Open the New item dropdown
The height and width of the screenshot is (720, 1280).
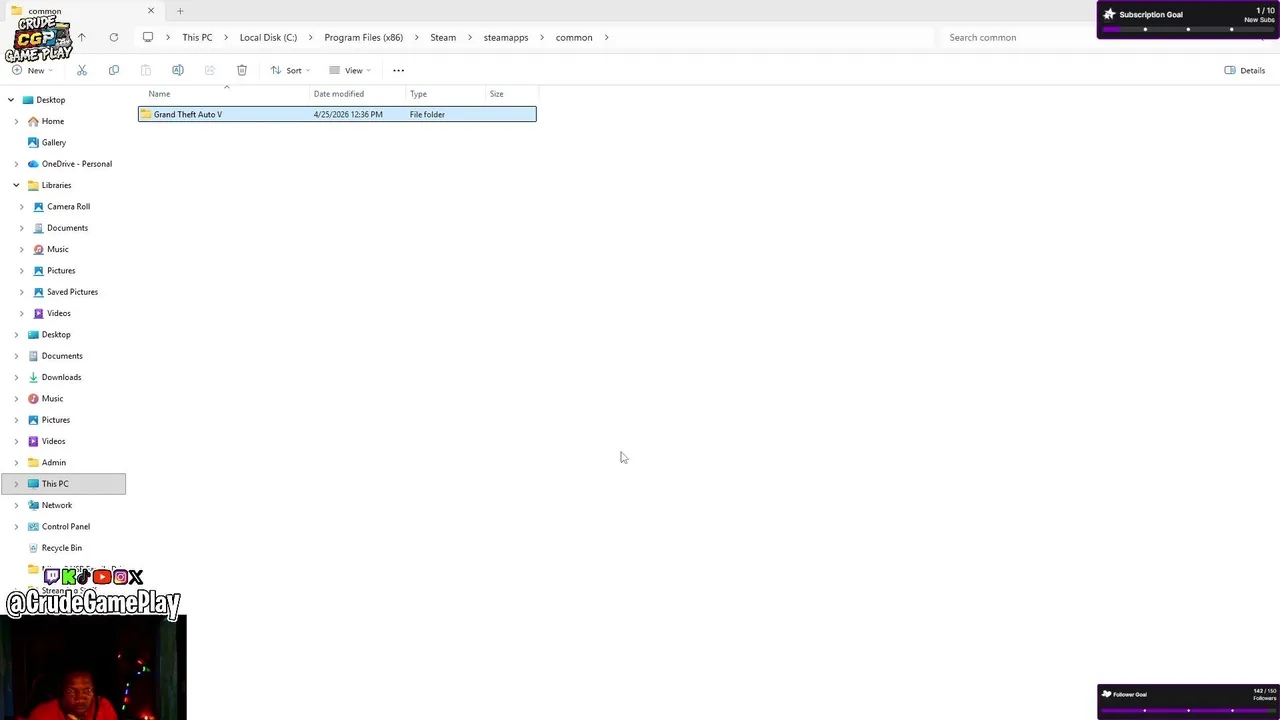click(x=32, y=70)
